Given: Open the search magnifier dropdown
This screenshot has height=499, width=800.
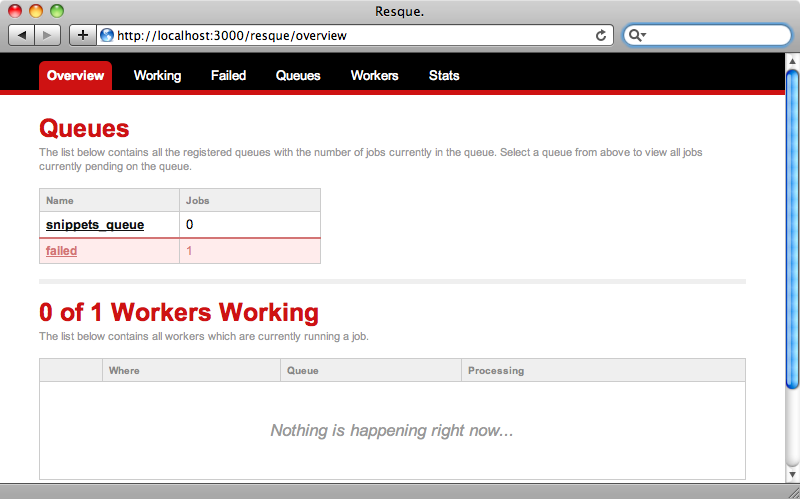Looking at the screenshot, I should 637,35.
